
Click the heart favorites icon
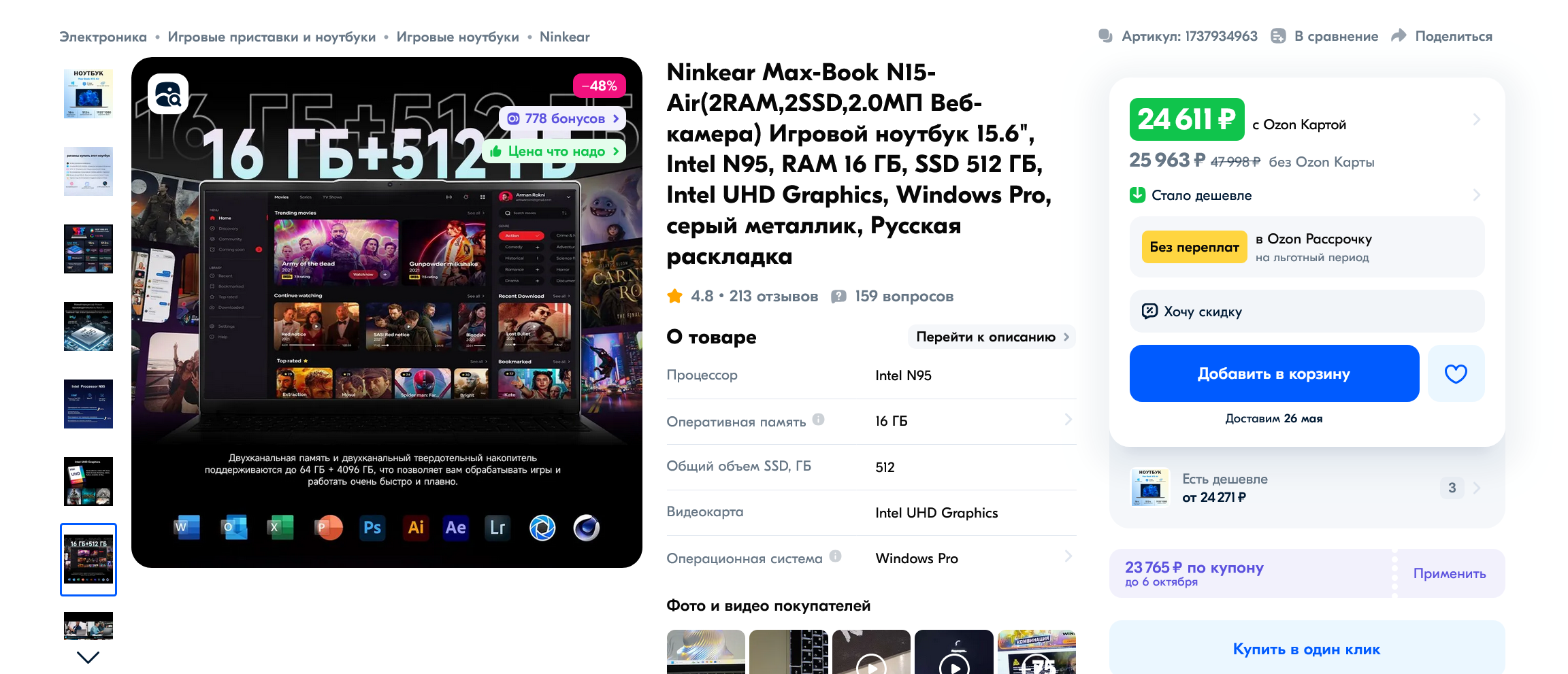click(1456, 373)
